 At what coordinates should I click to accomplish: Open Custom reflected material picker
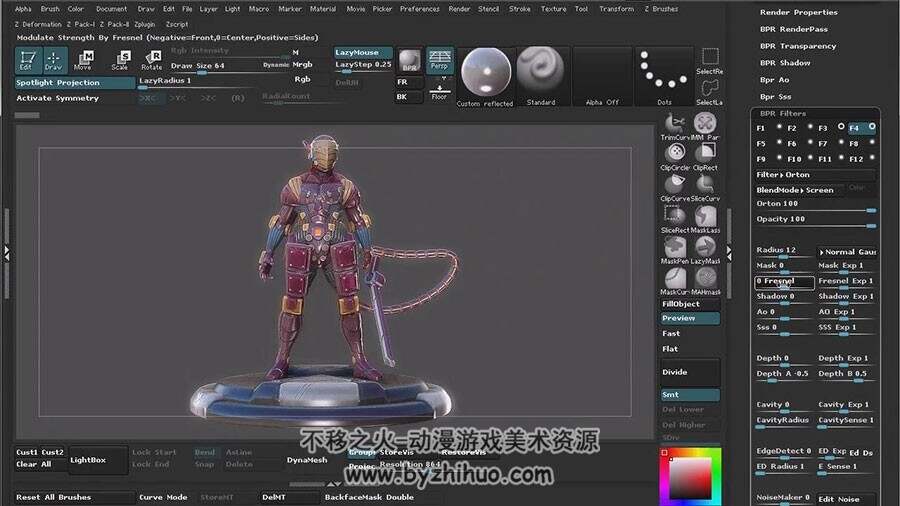[x=486, y=77]
